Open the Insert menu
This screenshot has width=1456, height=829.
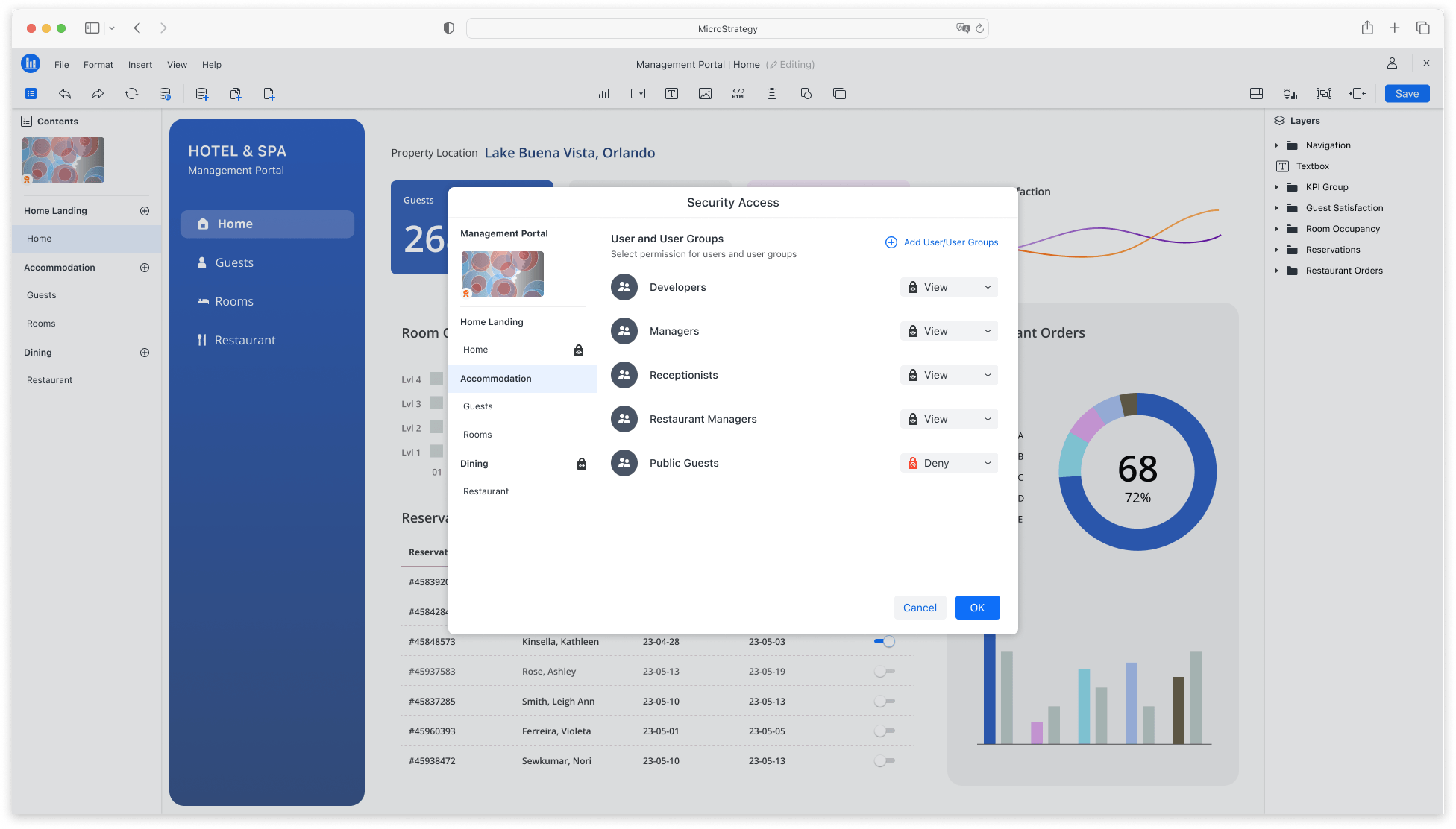pos(139,65)
